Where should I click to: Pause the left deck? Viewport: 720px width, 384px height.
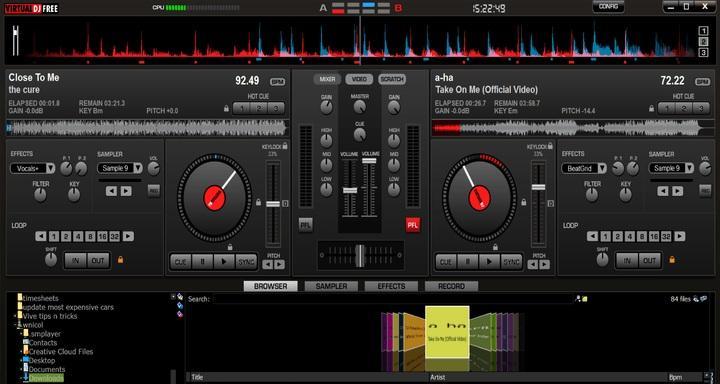(202, 262)
